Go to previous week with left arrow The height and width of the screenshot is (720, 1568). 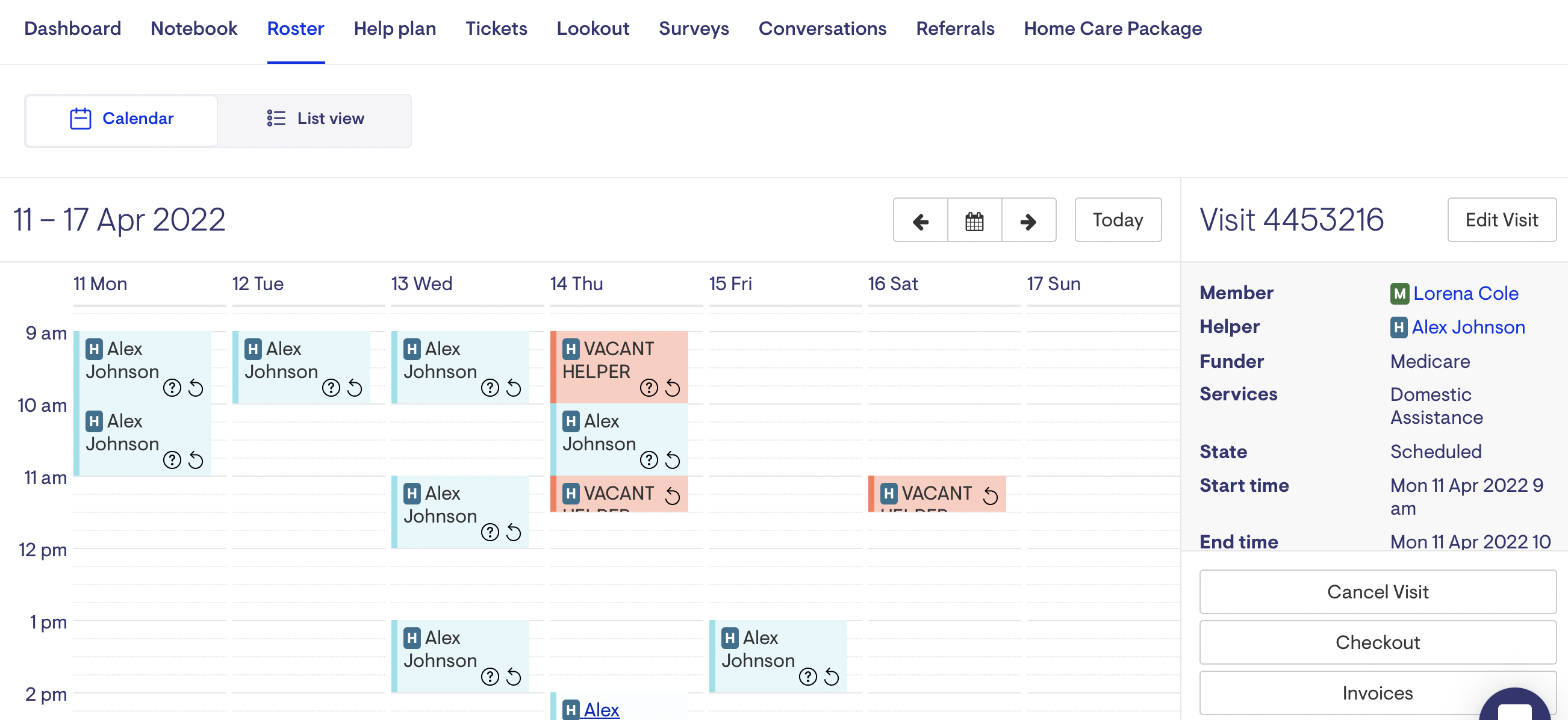[x=919, y=220]
